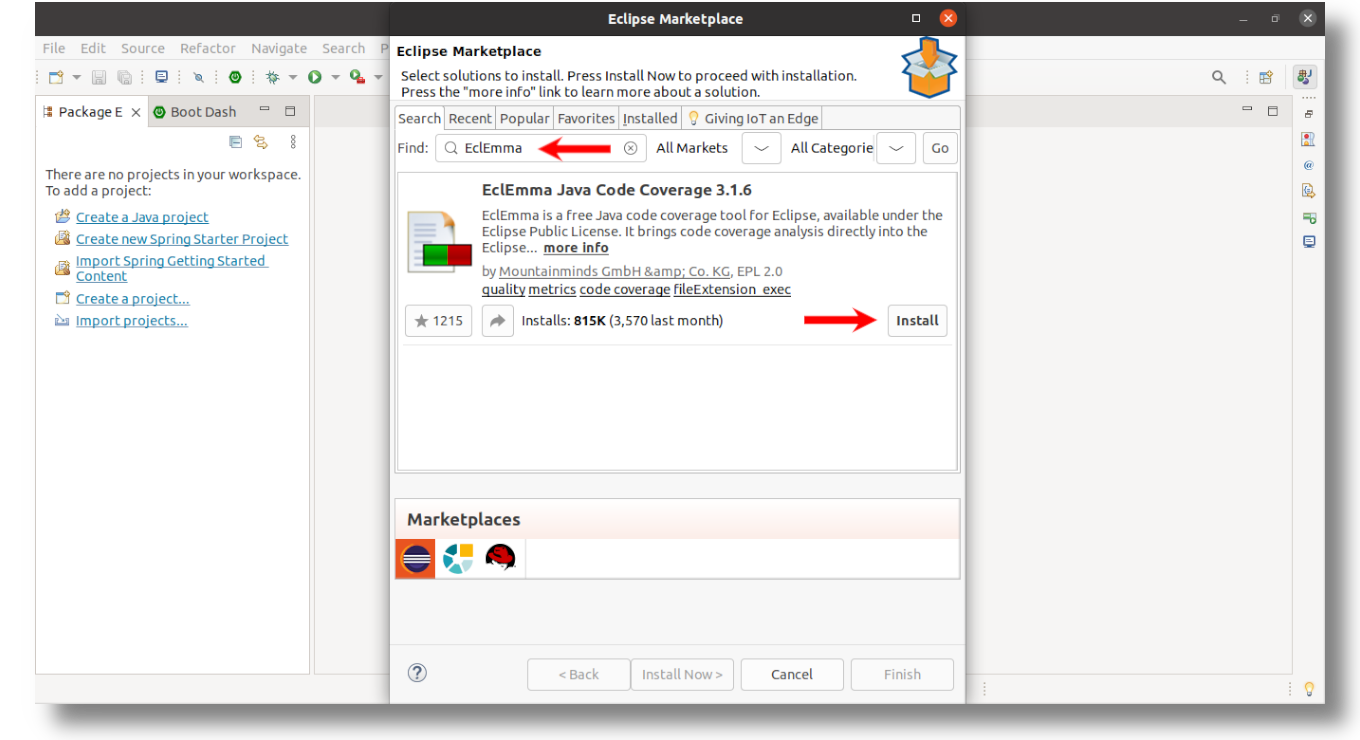Switch to the Boot Dash tab
This screenshot has width=1360, height=740.
[195, 112]
